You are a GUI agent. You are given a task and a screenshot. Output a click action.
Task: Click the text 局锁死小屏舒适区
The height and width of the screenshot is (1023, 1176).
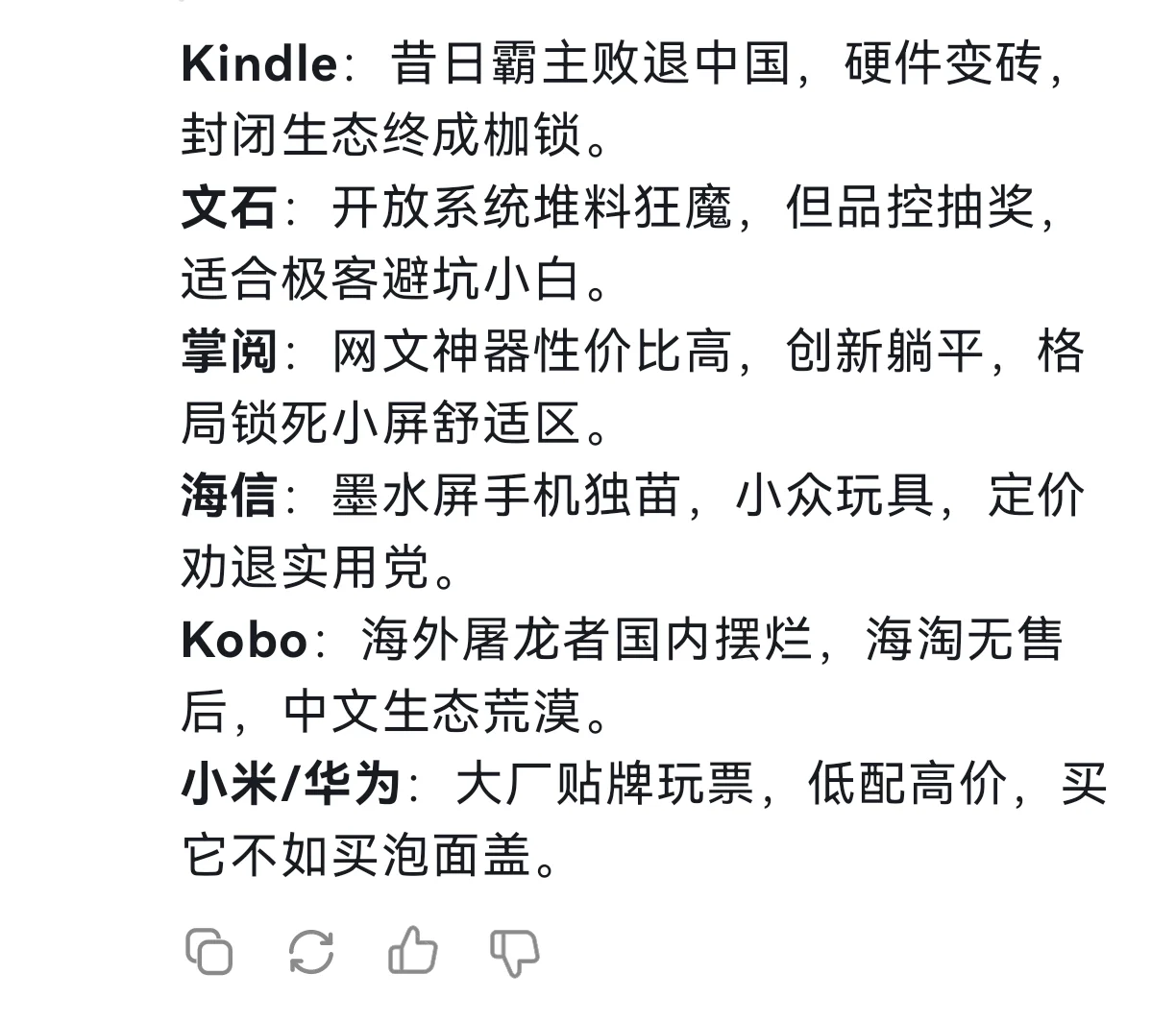382,424
